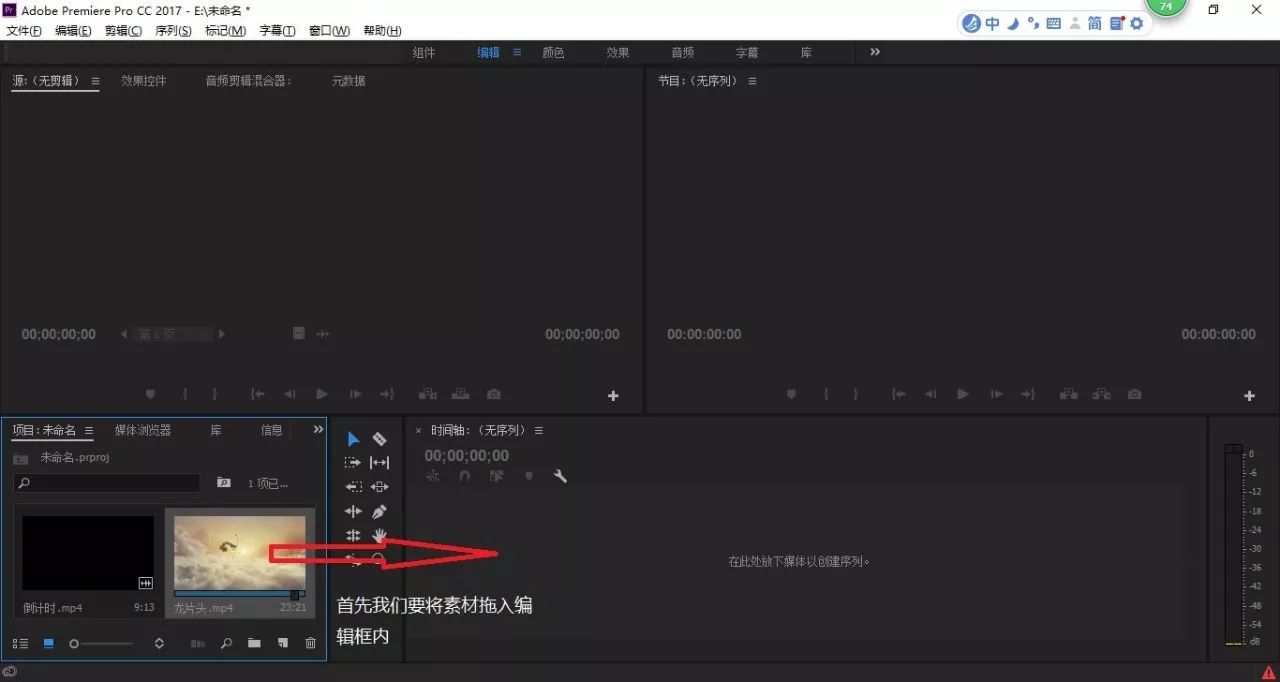This screenshot has height=682, width=1280.
Task: Select 倒计时.mp4 clip thumbnail
Action: click(88, 553)
